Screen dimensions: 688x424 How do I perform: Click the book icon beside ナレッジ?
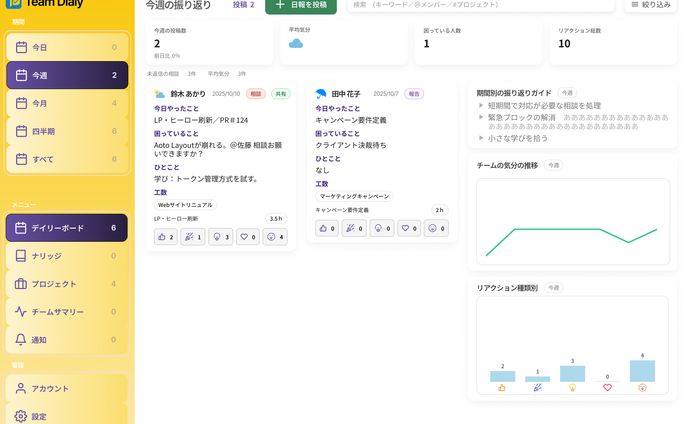(x=21, y=256)
